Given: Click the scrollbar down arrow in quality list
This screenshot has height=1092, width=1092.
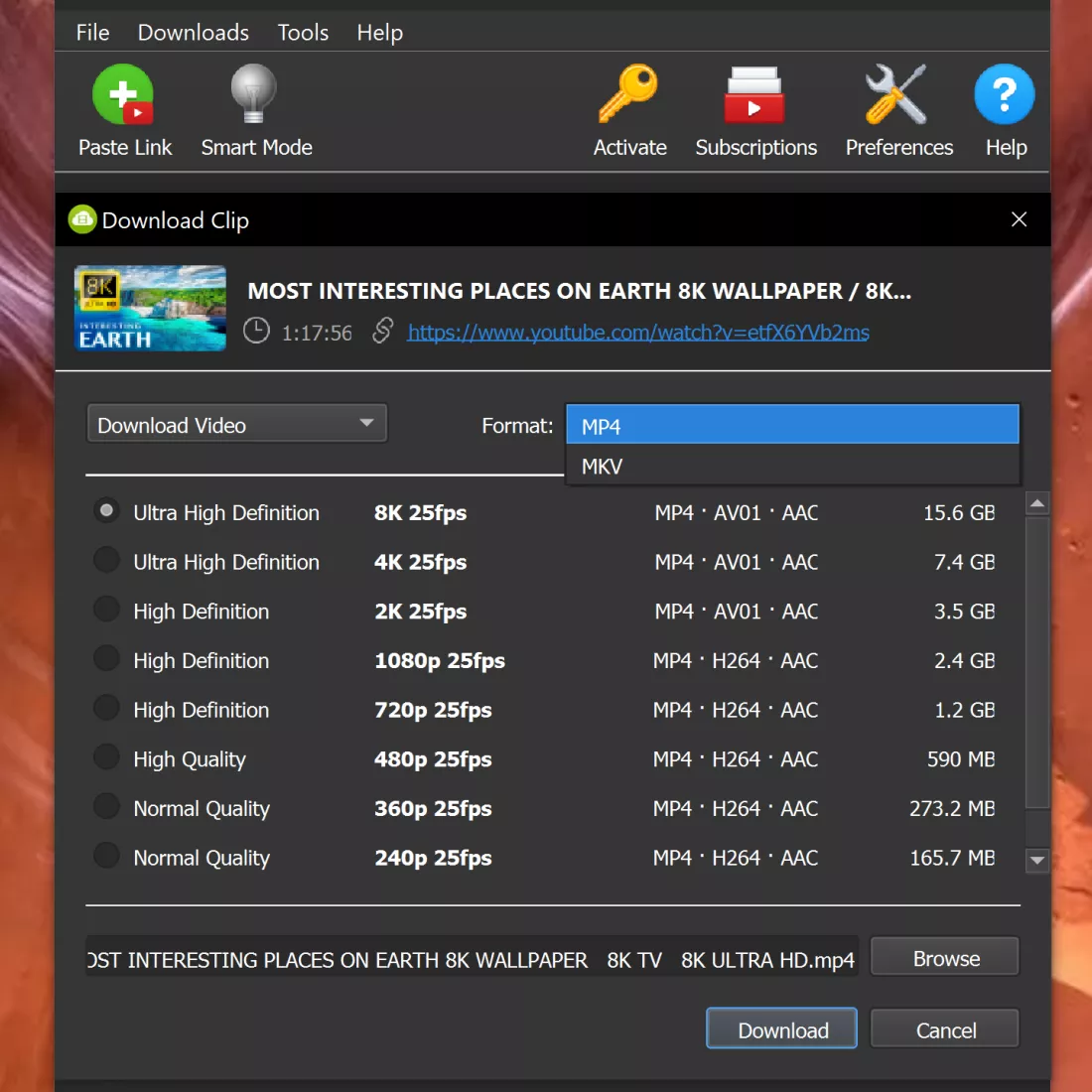Looking at the screenshot, I should 1037,861.
